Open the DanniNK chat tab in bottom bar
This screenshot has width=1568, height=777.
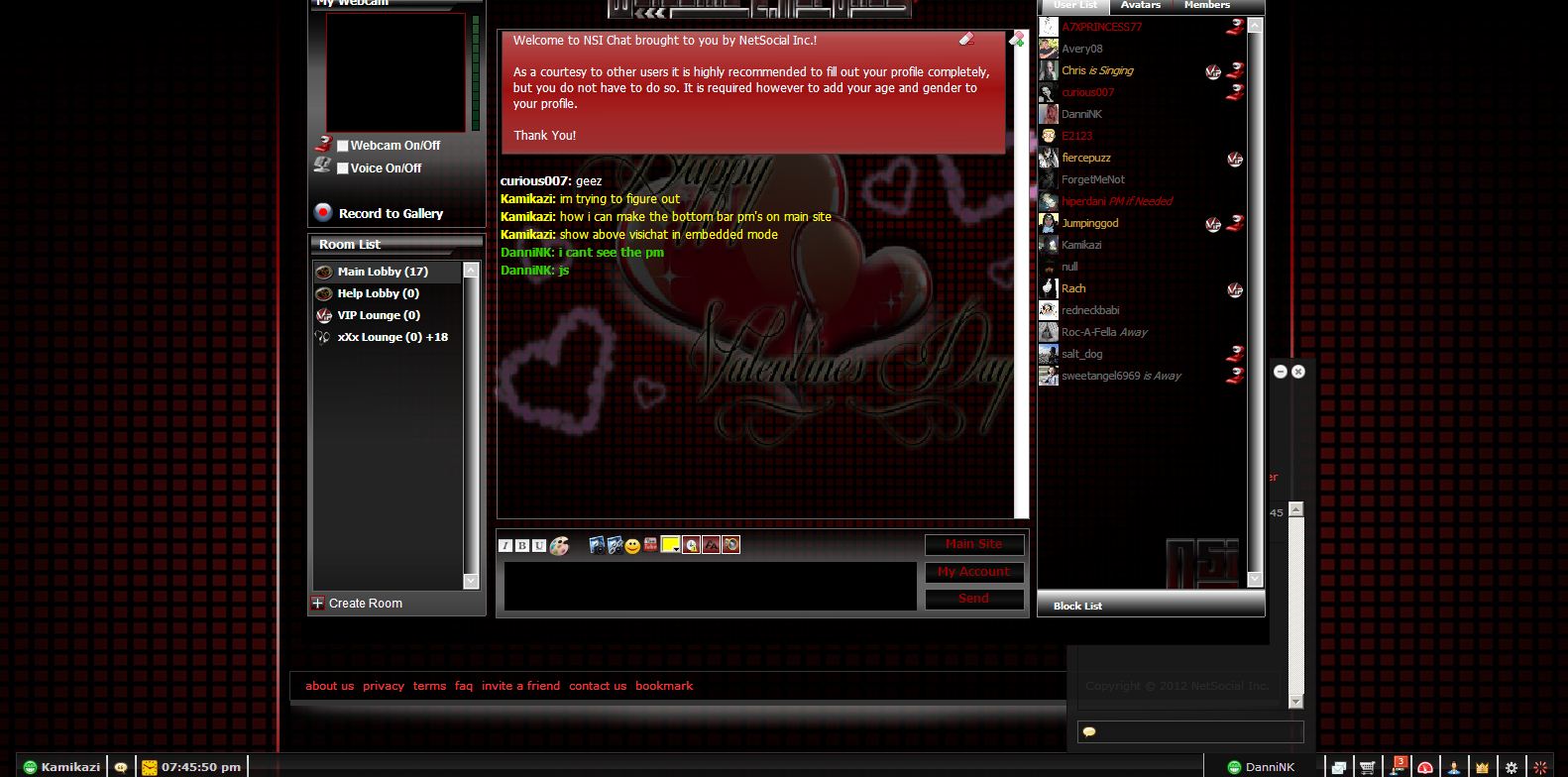click(1262, 767)
